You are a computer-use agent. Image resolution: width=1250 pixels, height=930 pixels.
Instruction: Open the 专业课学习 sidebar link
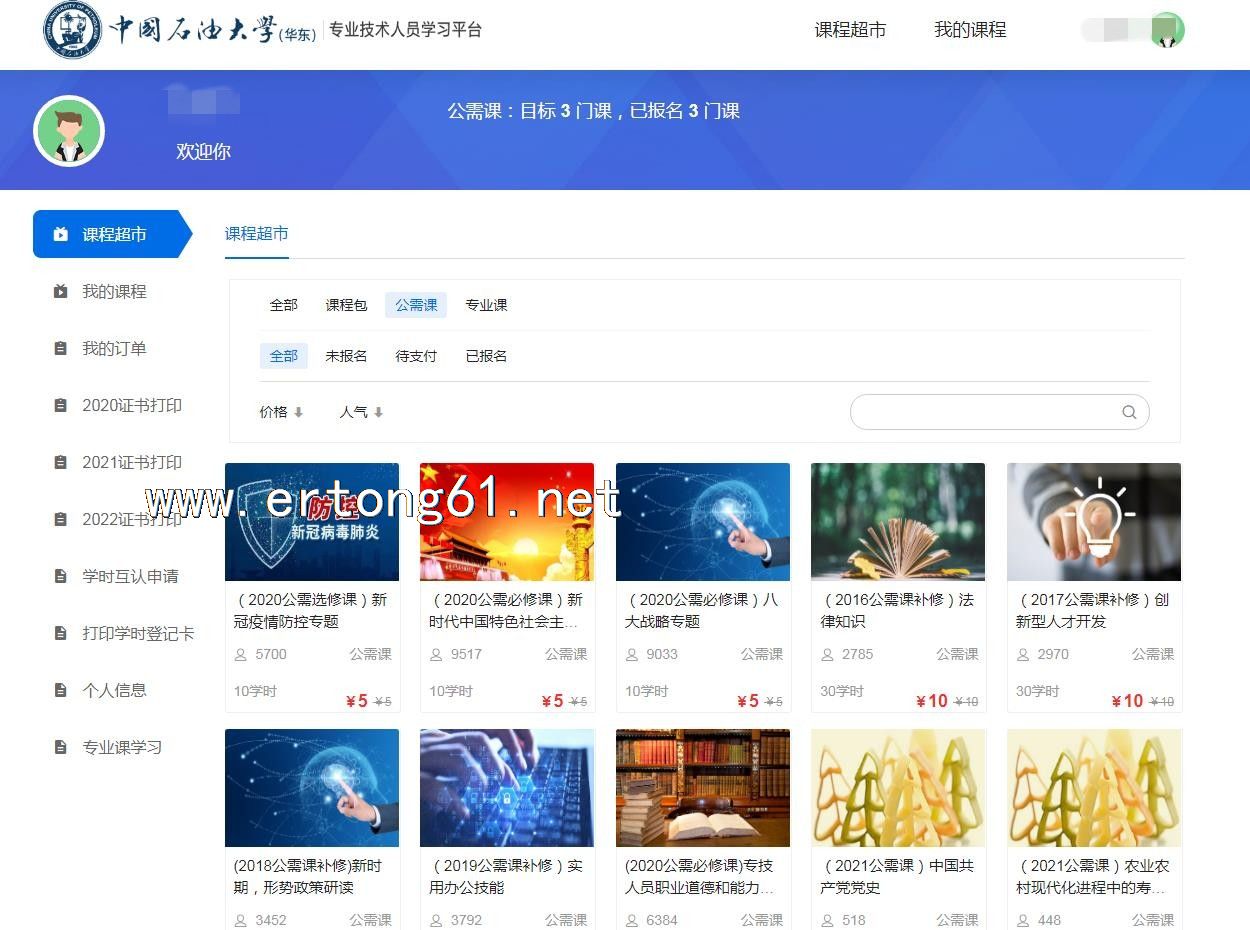click(x=121, y=747)
